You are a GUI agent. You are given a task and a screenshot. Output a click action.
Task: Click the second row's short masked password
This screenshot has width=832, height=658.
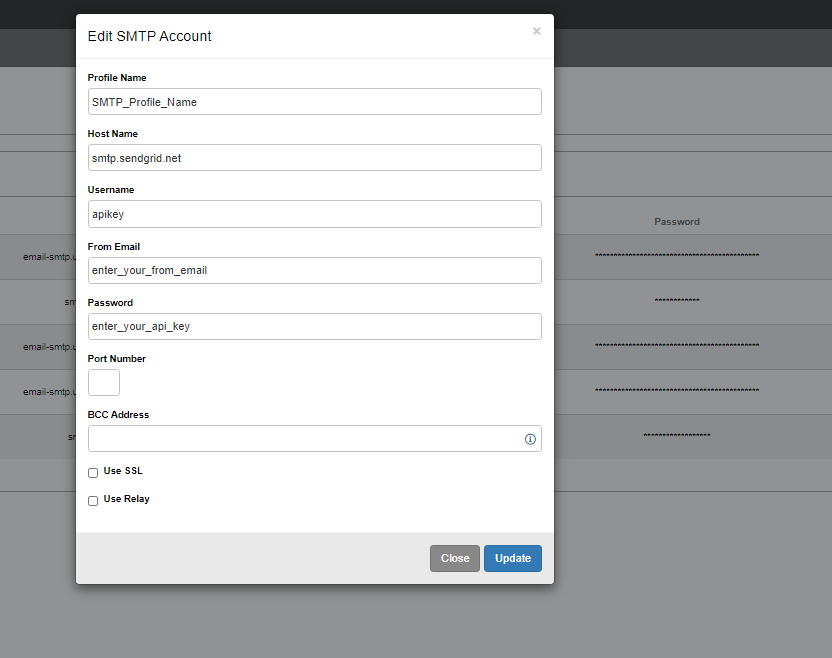(x=677, y=301)
